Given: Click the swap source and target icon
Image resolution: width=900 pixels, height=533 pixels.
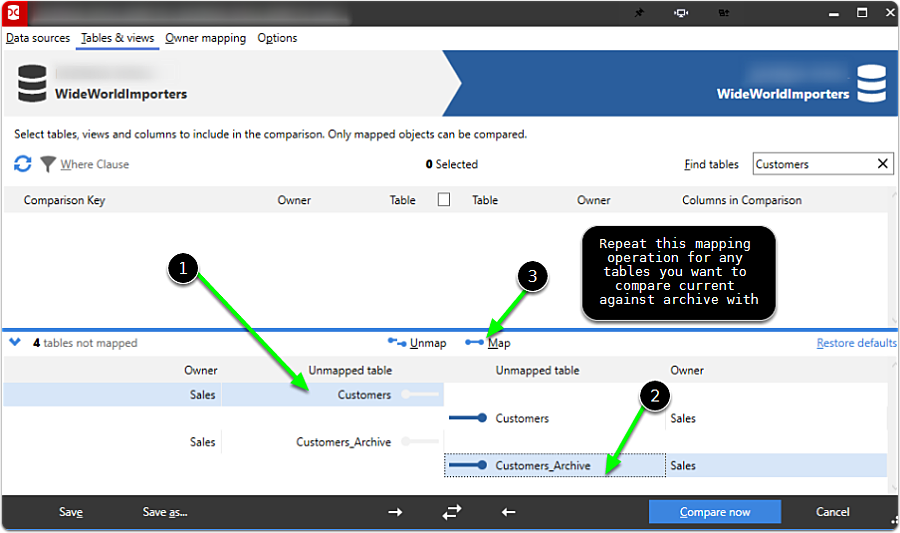Looking at the screenshot, I should tap(452, 512).
